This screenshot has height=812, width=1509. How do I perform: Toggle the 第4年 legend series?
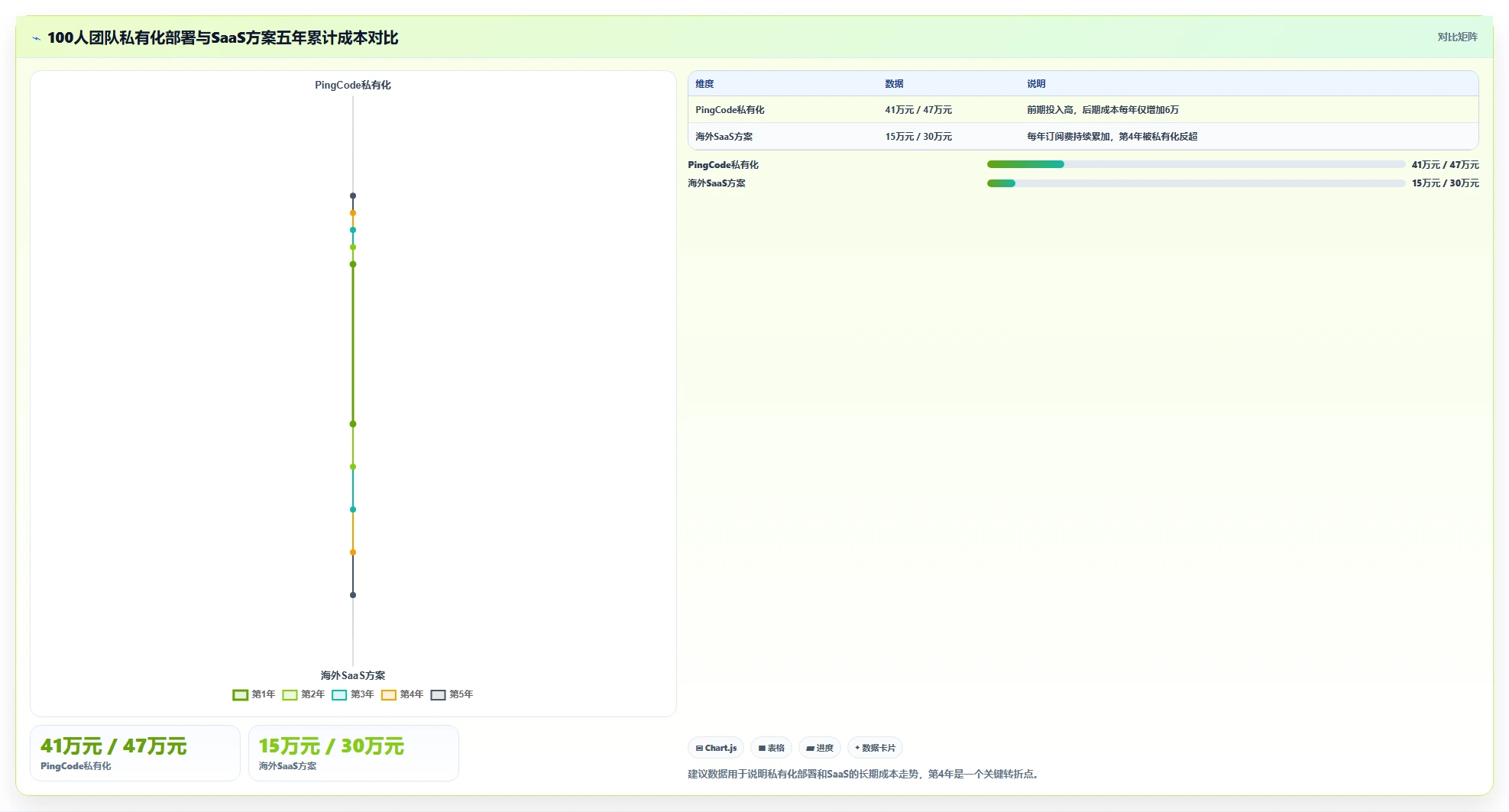402,694
